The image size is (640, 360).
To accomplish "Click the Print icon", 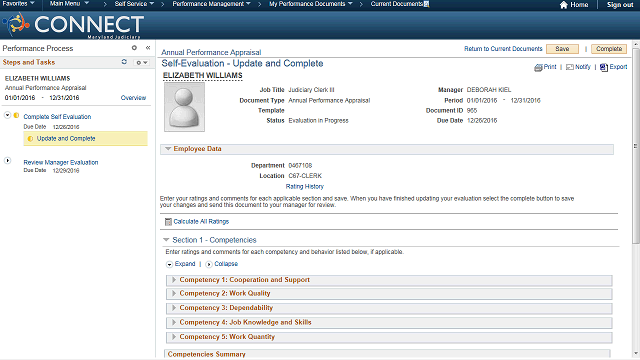I will pyautogui.click(x=538, y=67).
